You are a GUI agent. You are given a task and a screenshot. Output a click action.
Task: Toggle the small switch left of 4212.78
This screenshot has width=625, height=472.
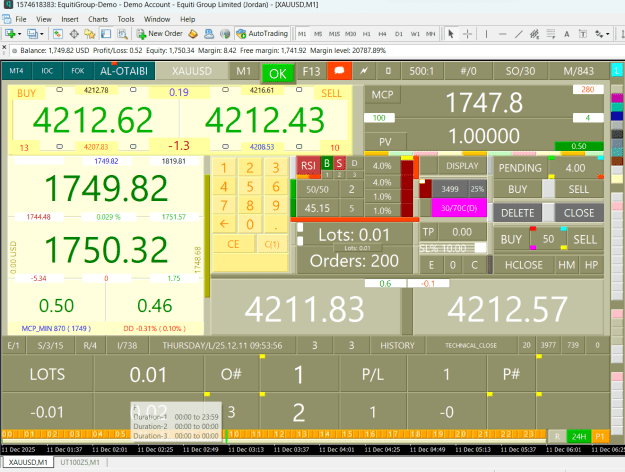59,90
